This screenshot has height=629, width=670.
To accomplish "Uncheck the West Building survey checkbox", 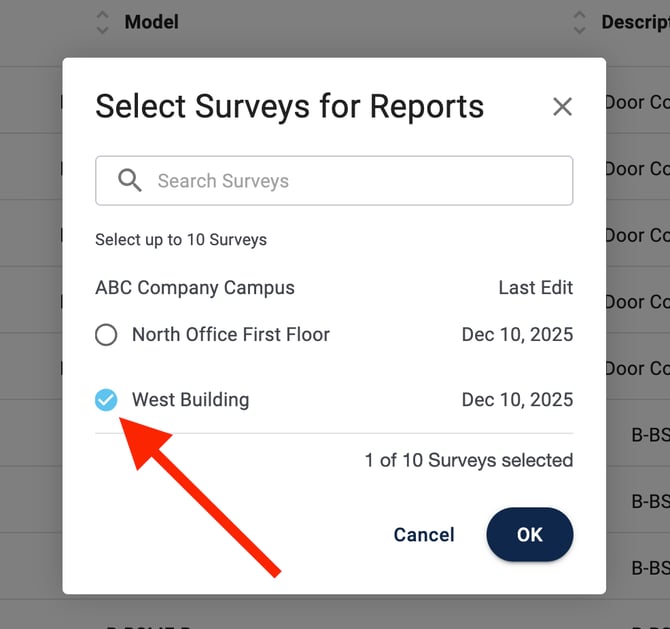I will tap(106, 400).
